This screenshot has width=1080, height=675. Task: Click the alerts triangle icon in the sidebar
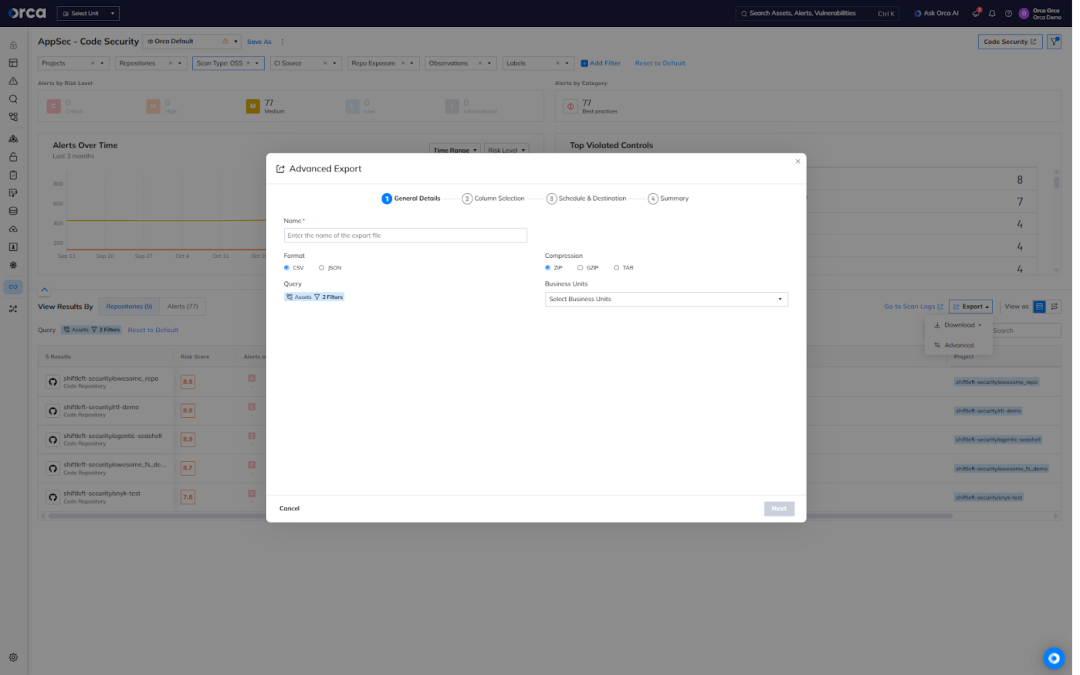pyautogui.click(x=13, y=81)
